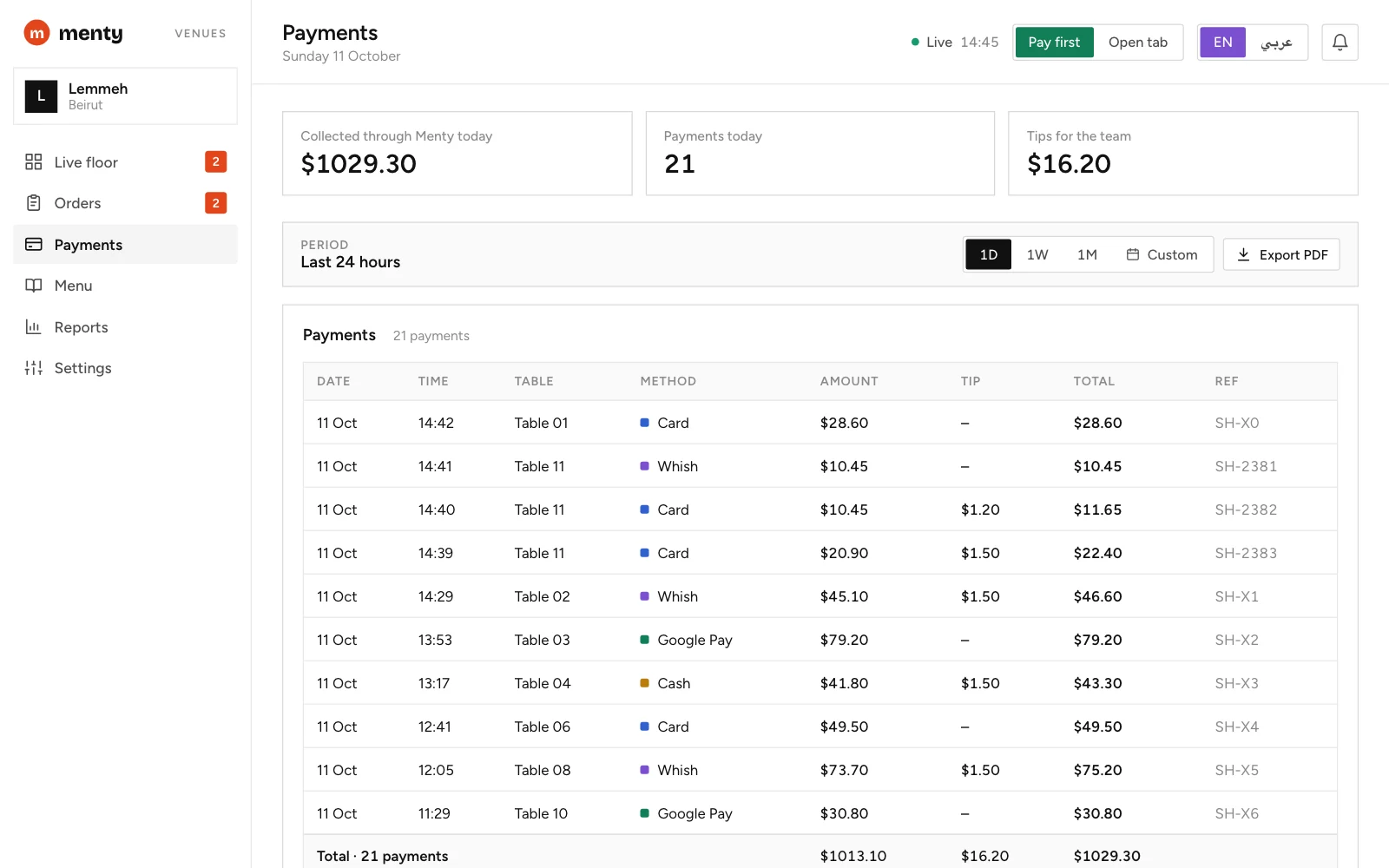Select the 1M period

point(1087,254)
